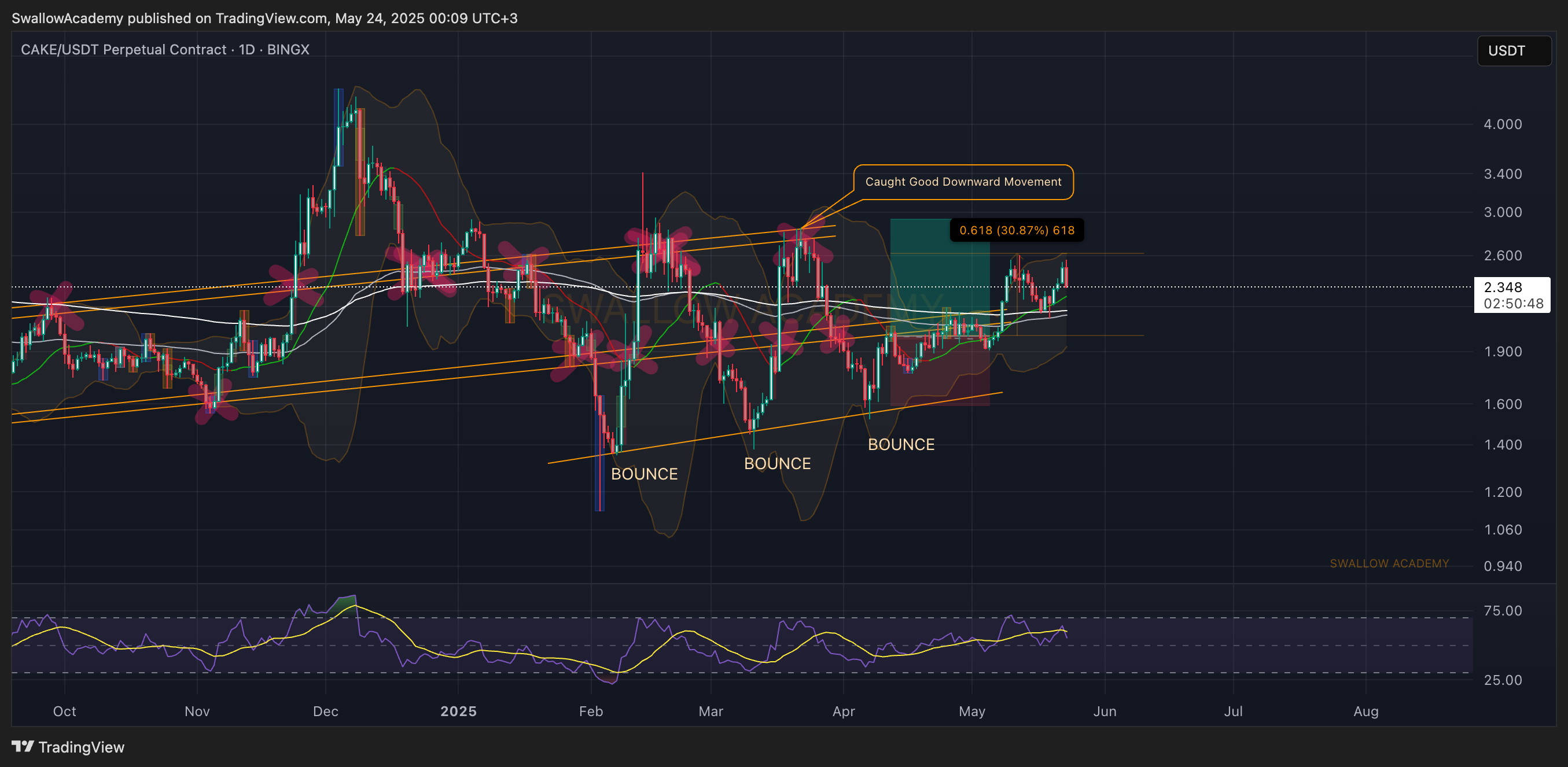Click the RSI 75.00 axis label

pos(1502,611)
